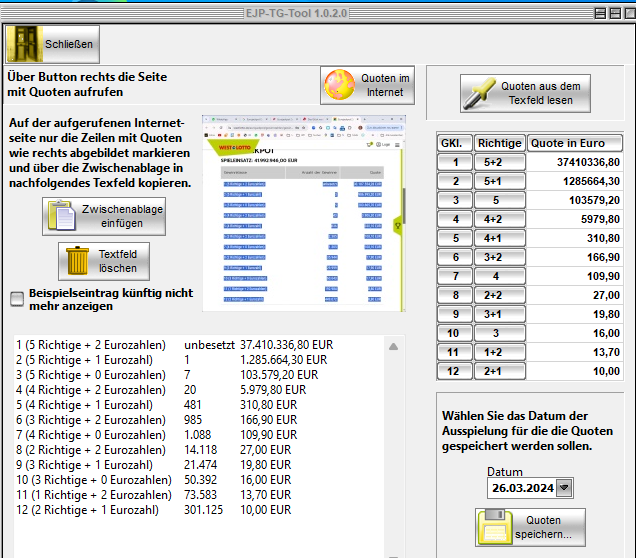Click the 'Datum' label
Screen dimensions: 636x558
(x=505, y=472)
